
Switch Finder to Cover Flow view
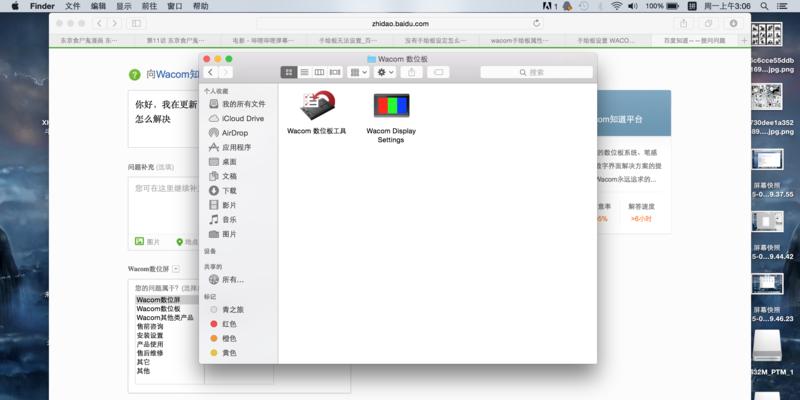coord(335,72)
